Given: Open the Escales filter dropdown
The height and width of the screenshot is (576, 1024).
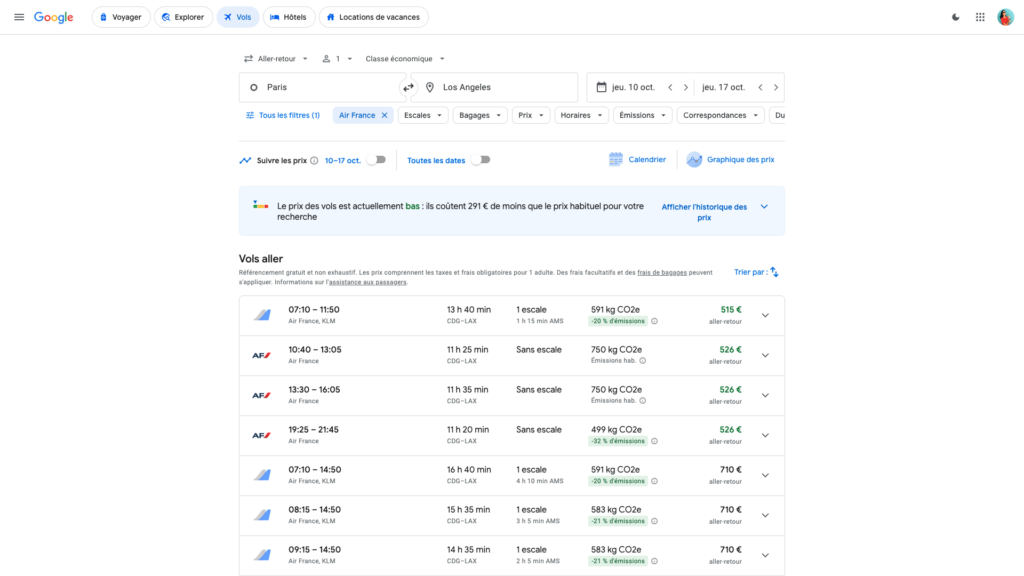Looking at the screenshot, I should pyautogui.click(x=423, y=116).
